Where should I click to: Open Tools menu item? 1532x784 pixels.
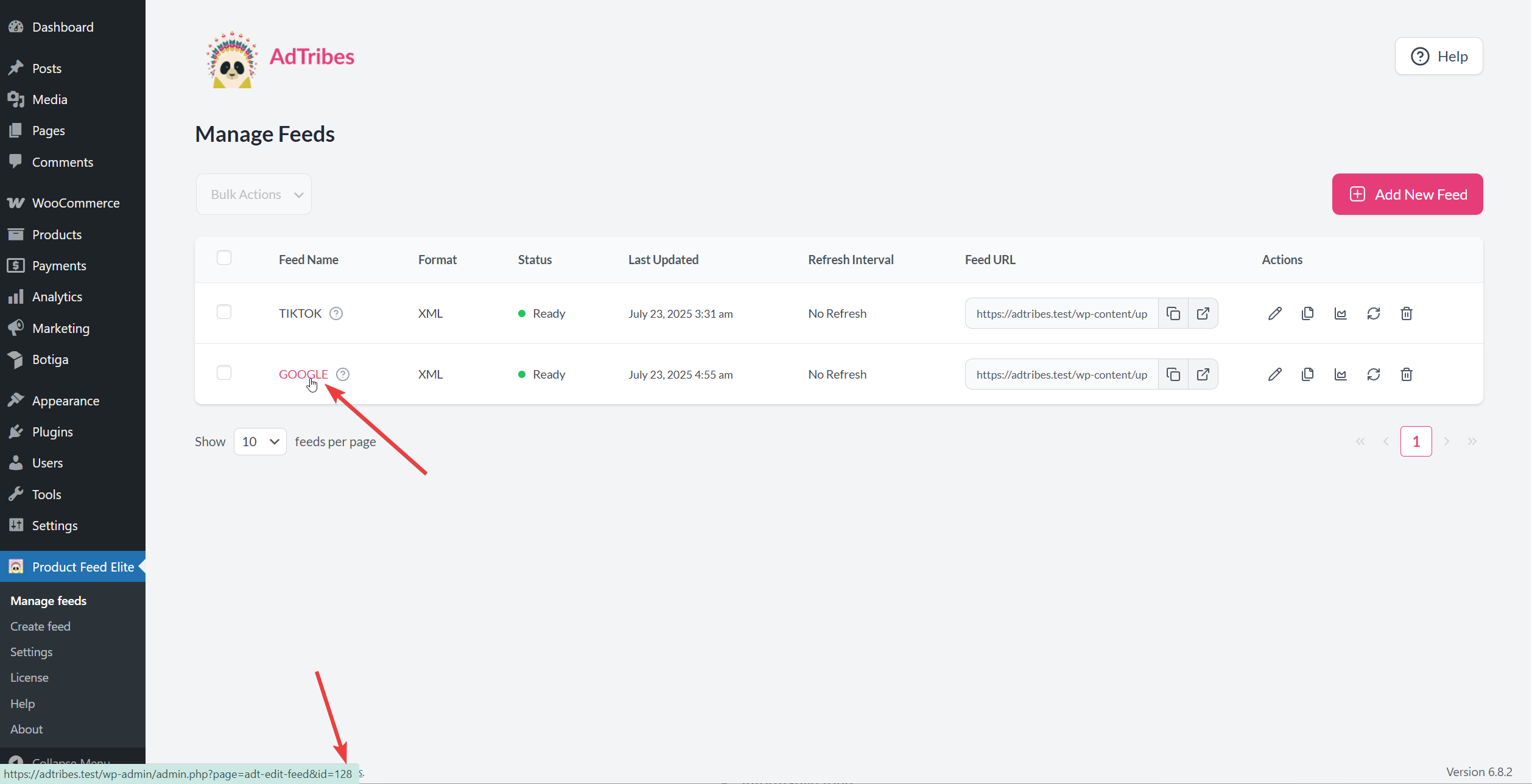click(x=72, y=494)
